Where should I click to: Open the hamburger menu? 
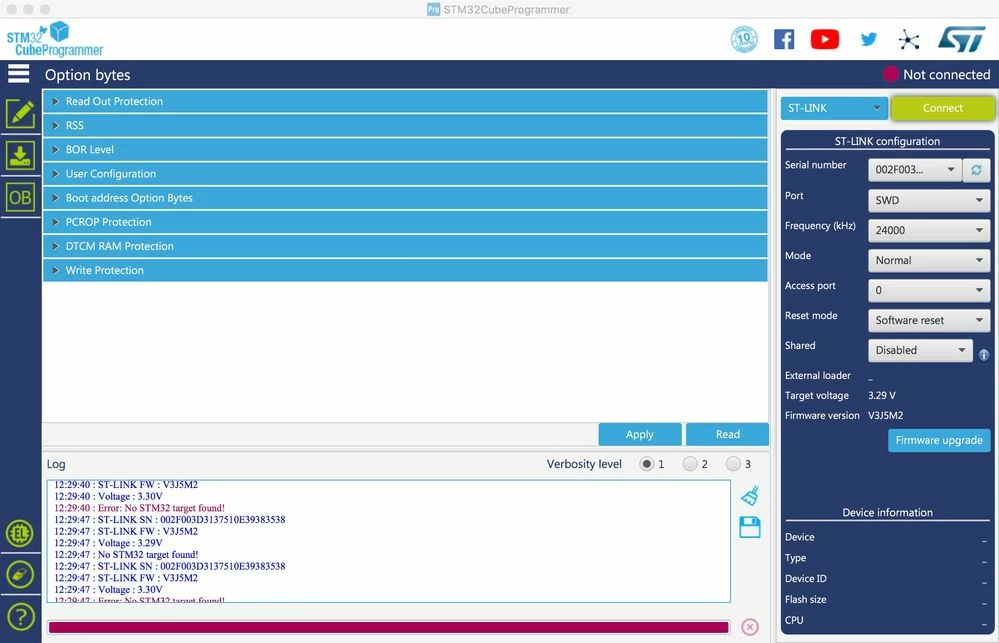click(18, 74)
